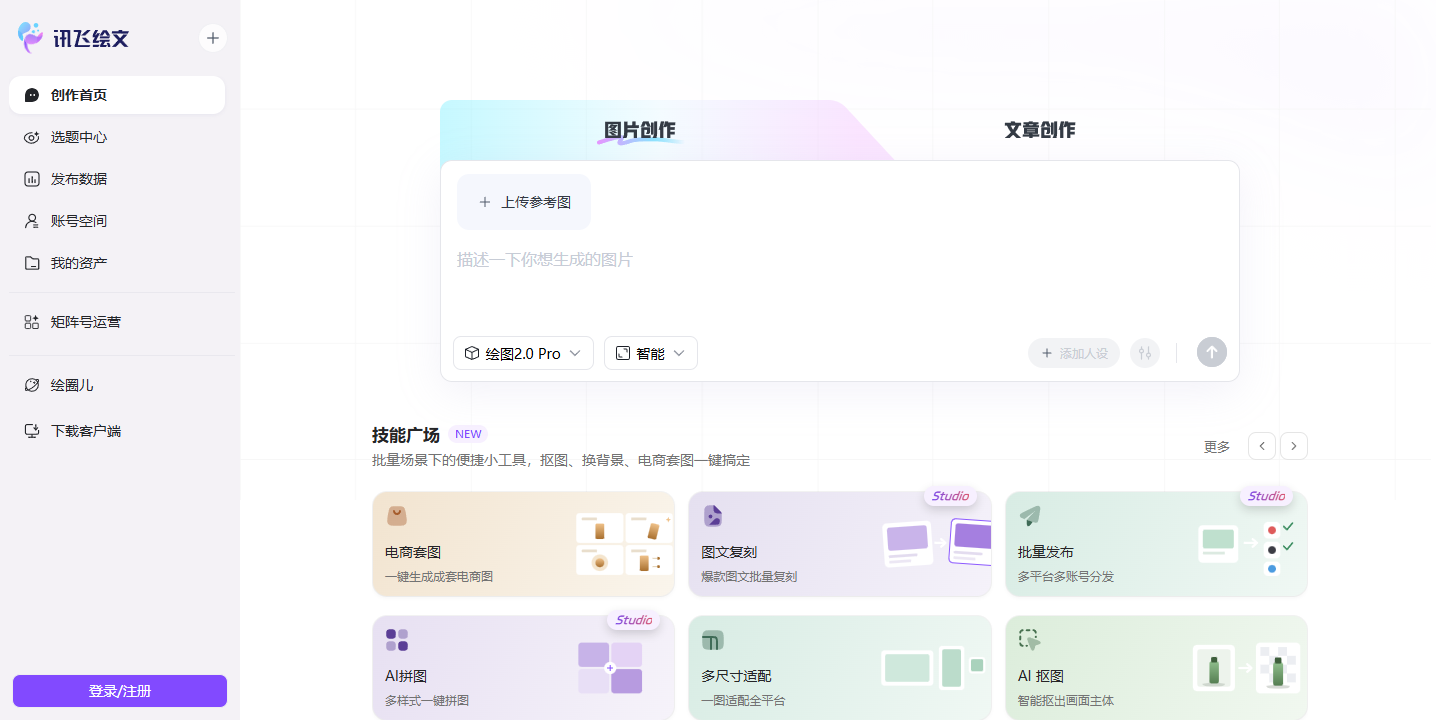The image size is (1440, 720).
Task: Click the 多平台多账号分发 subtitle
Action: point(1066,576)
